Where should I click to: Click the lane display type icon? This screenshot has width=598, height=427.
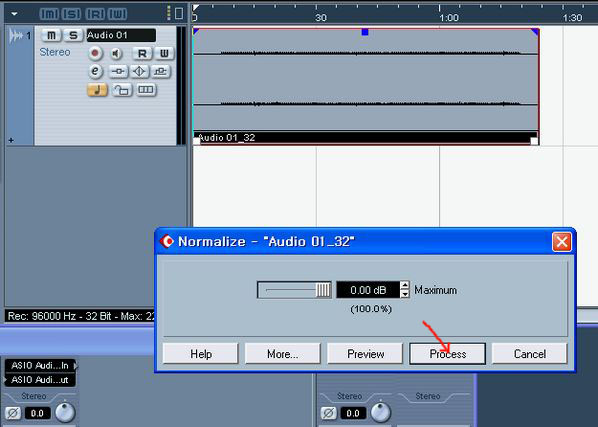click(x=146, y=90)
